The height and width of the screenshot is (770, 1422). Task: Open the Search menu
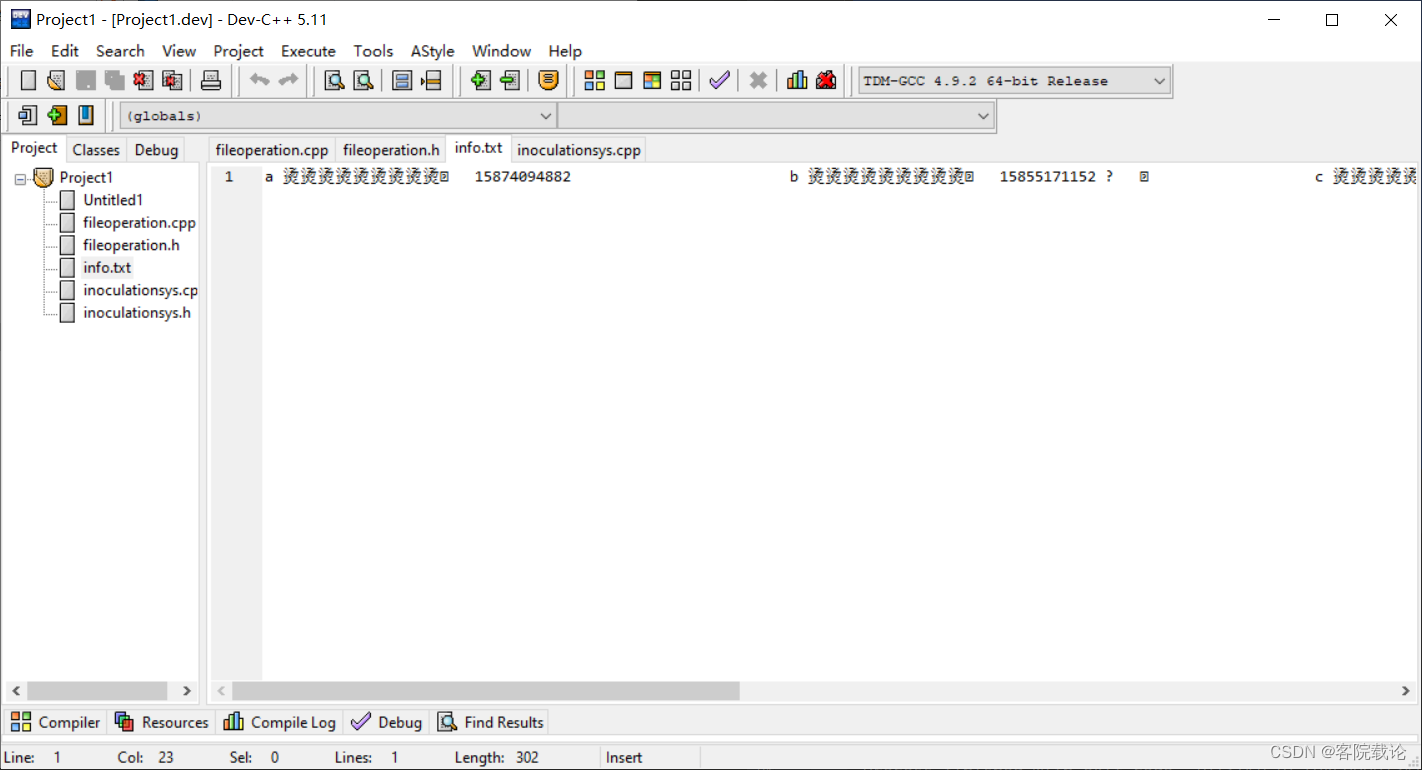120,51
